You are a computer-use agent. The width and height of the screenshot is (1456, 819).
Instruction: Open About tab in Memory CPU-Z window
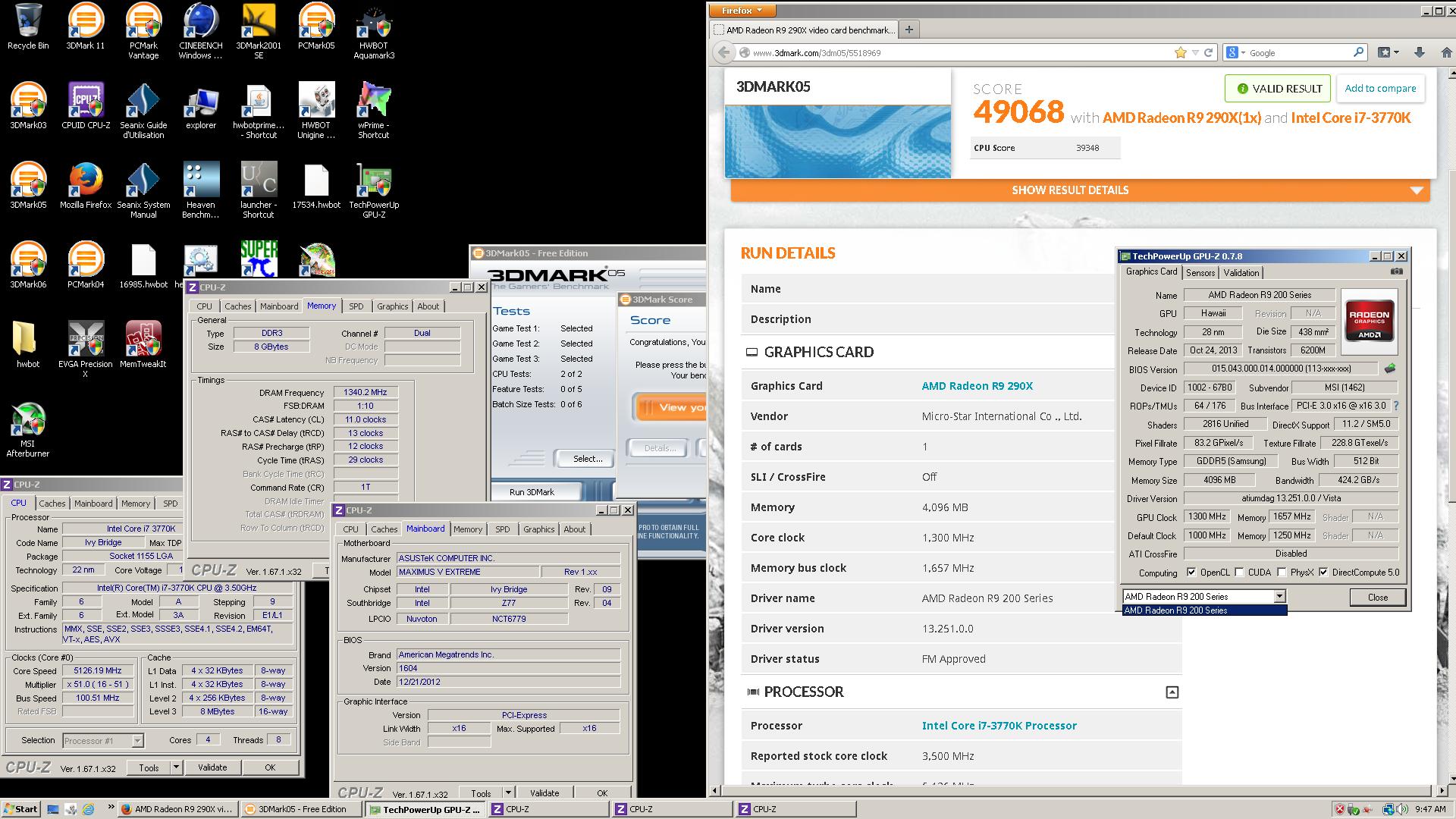[428, 306]
